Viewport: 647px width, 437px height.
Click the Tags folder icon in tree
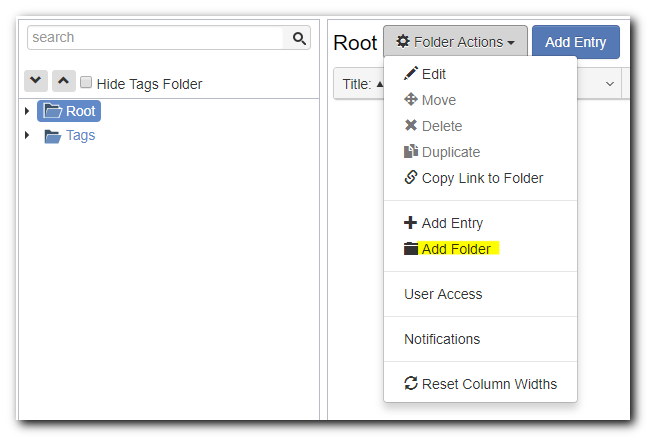click(x=52, y=136)
